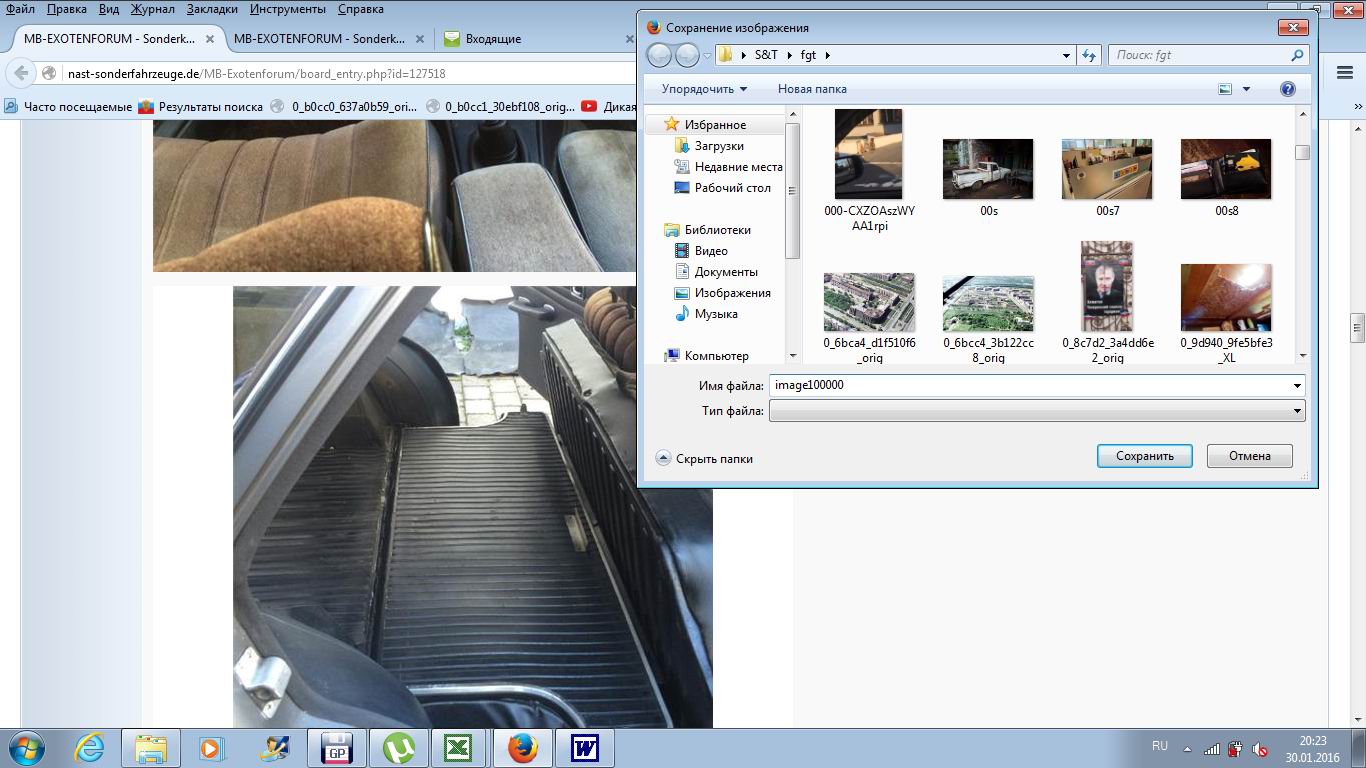Open the Закладки menu
1366x768 pixels.
tap(212, 9)
